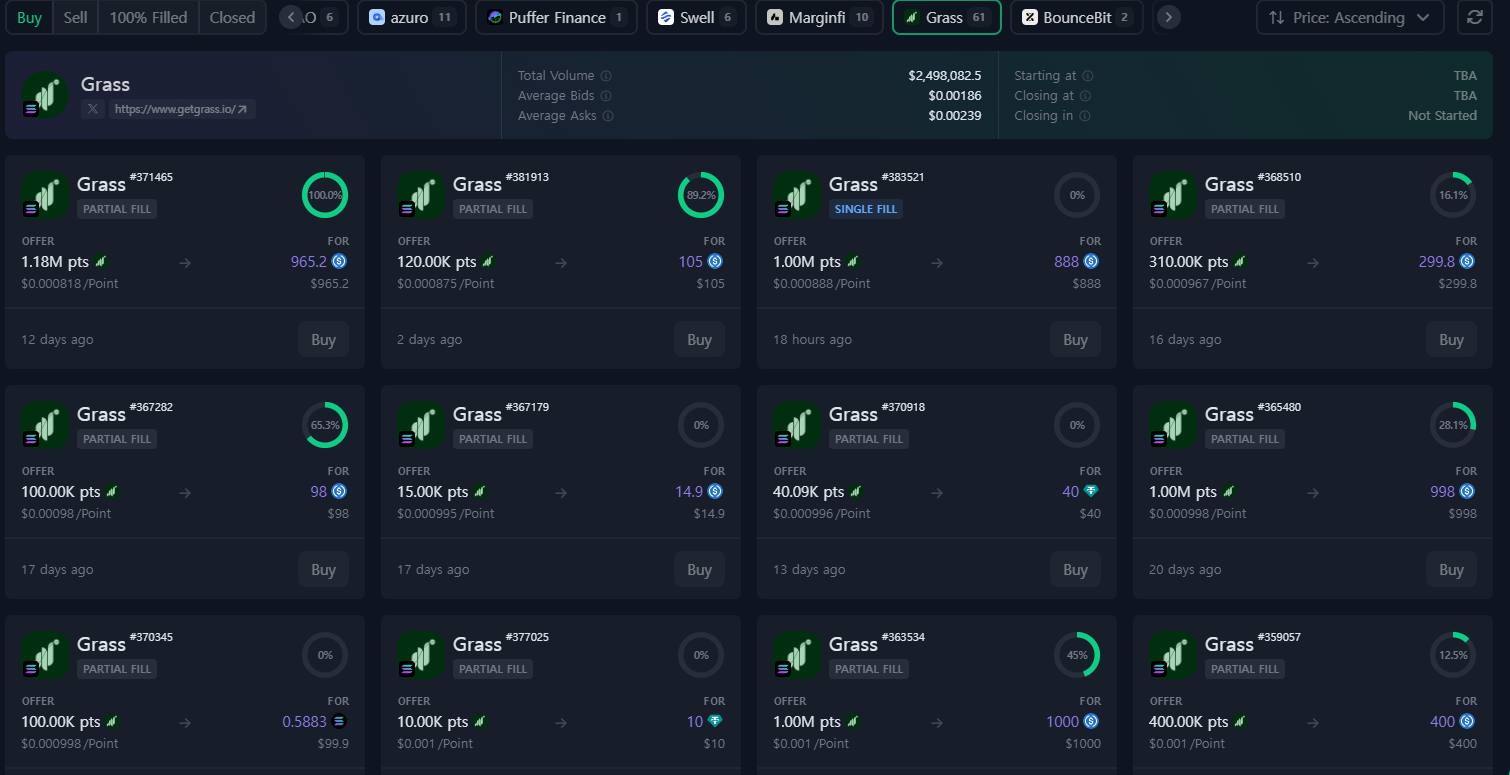
Task: Buy offer #370918 for 40
Action: [x=1075, y=570]
